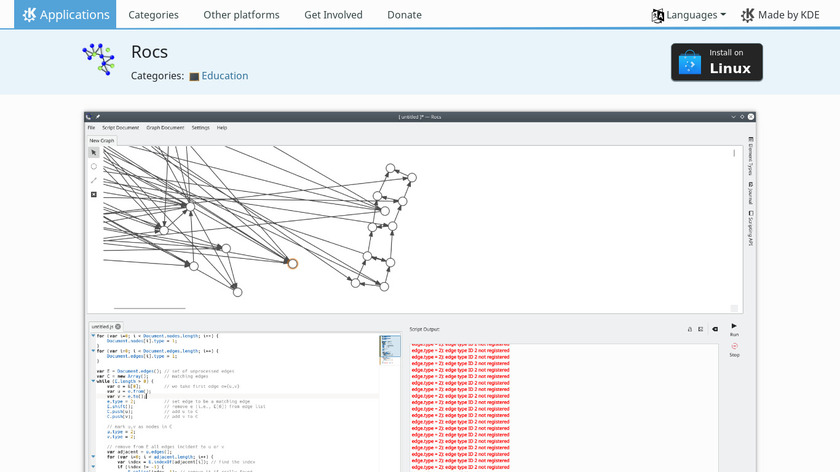This screenshot has width=840, height=472.
Task: Expand the Languages dropdown
Action: coord(689,15)
